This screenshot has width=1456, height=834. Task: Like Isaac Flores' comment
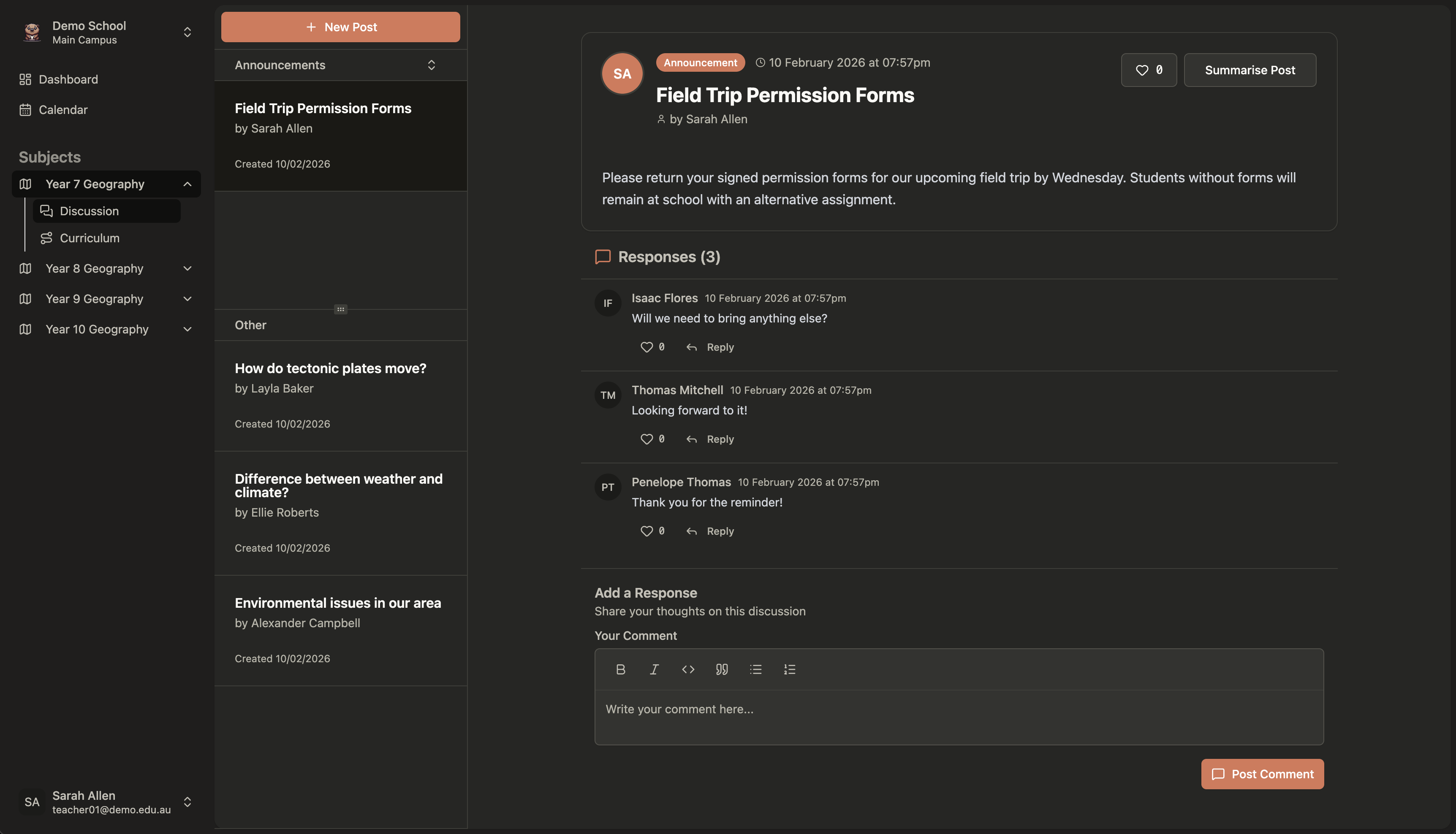(647, 347)
